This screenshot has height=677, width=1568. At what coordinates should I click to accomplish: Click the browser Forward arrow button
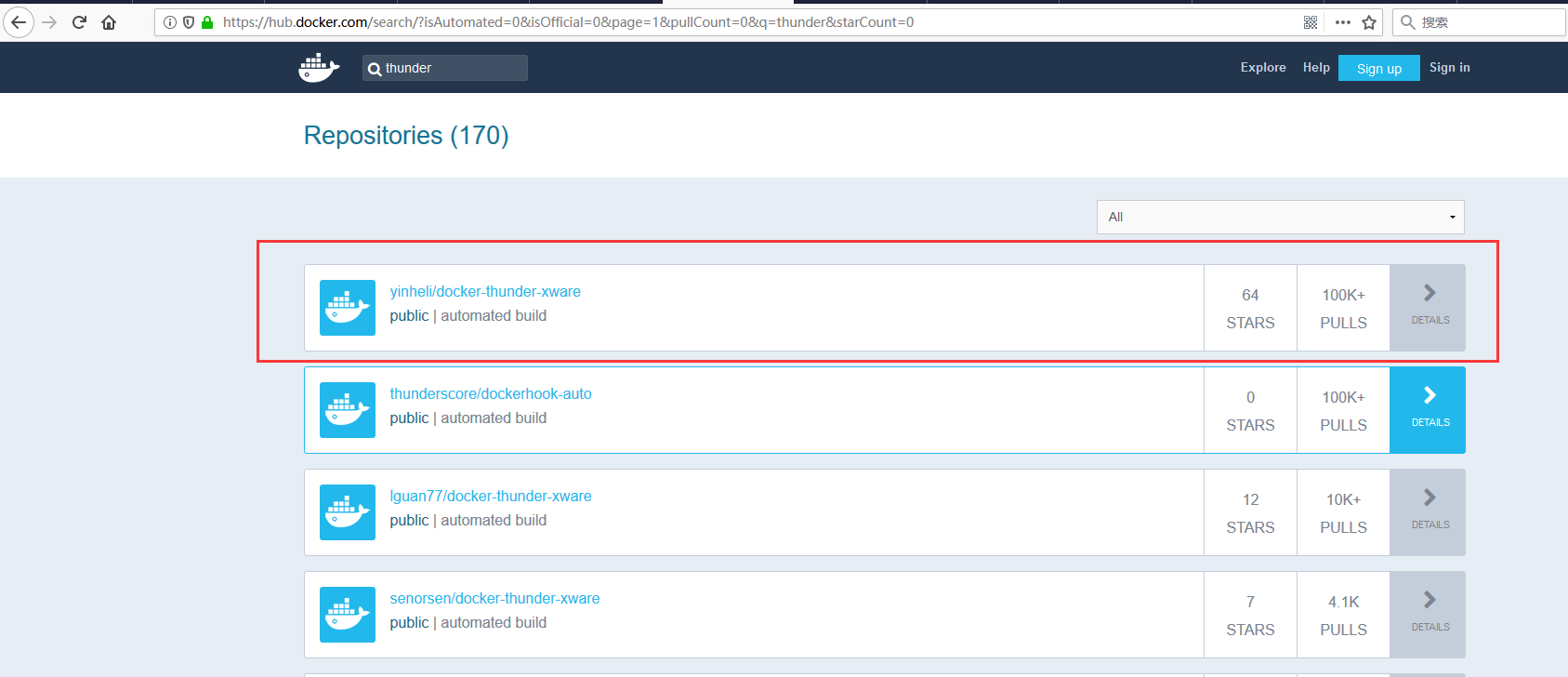[x=49, y=22]
